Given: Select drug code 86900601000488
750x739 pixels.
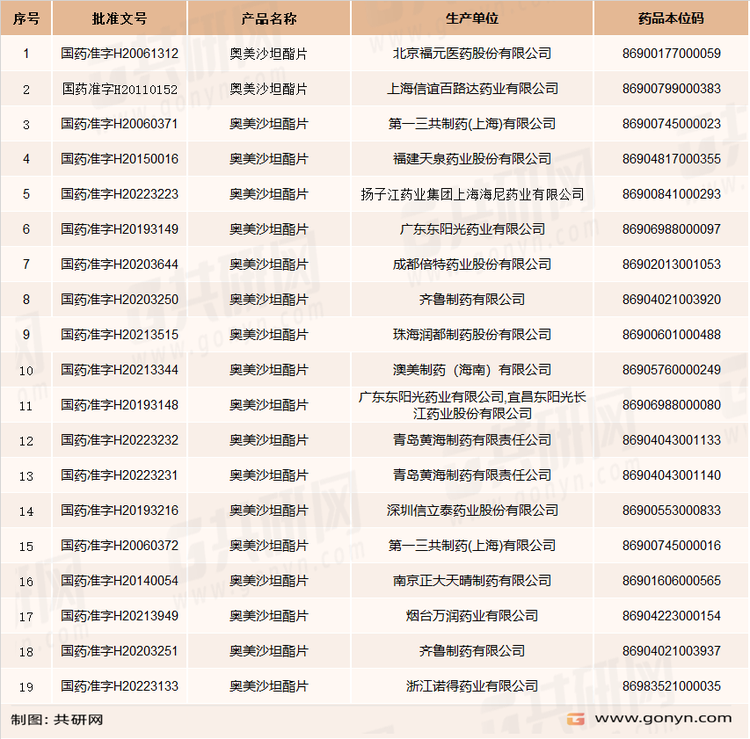Looking at the screenshot, I should coord(671,335).
